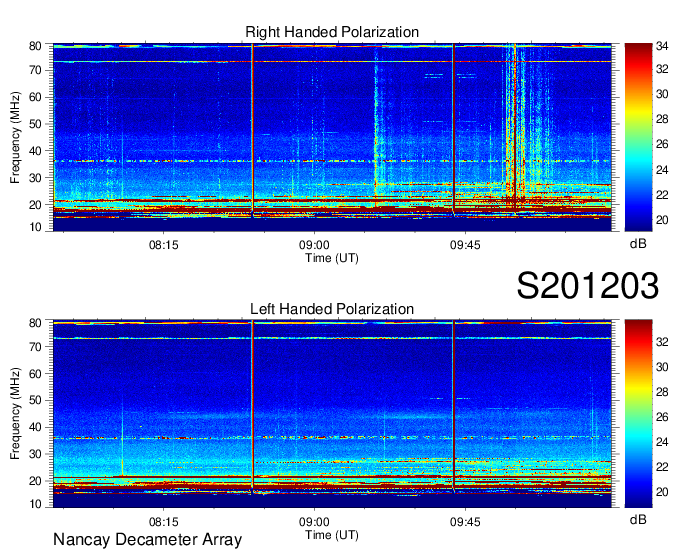Click the 80 MHz tick on top plot
Viewport: 680px width, 552px height.
click(x=35, y=46)
